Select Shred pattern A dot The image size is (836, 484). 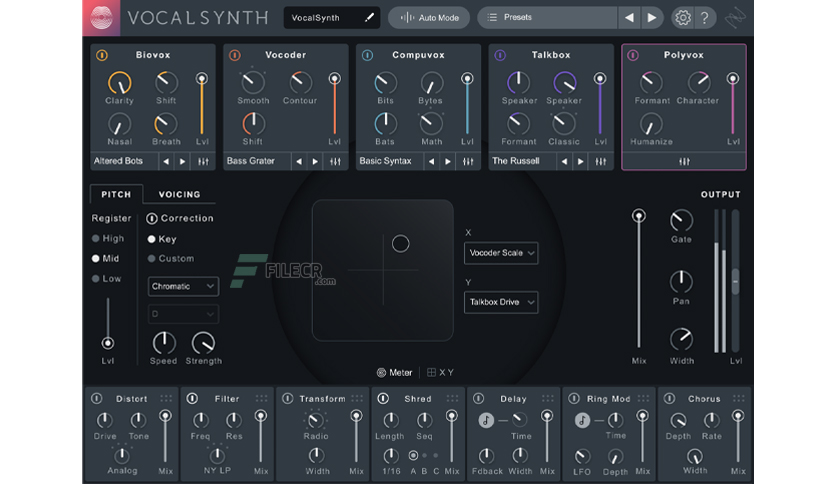413,455
